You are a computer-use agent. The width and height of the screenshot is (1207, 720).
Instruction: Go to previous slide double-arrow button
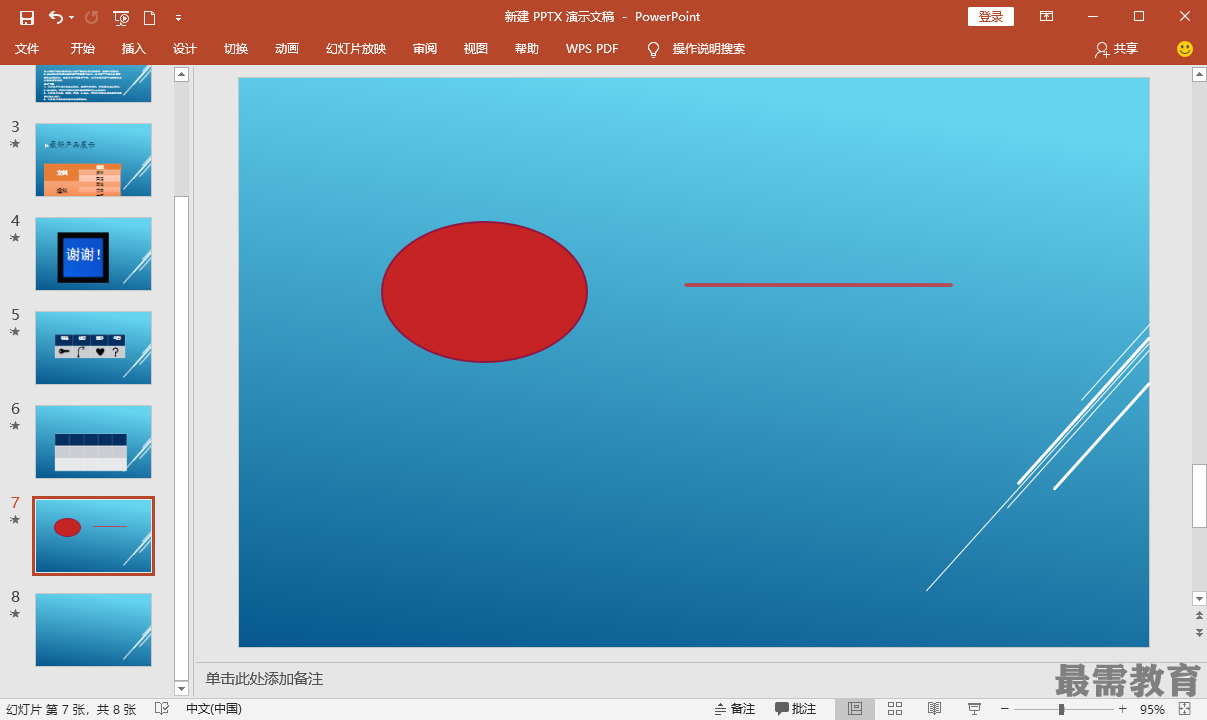(x=1199, y=616)
